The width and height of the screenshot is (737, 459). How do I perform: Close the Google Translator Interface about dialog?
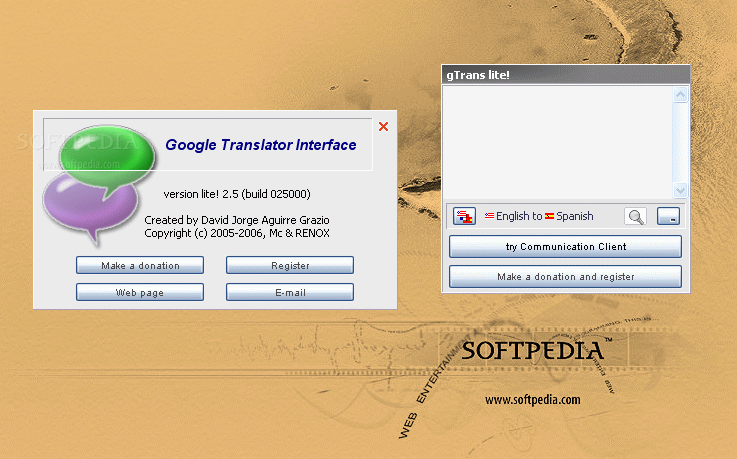[x=384, y=126]
